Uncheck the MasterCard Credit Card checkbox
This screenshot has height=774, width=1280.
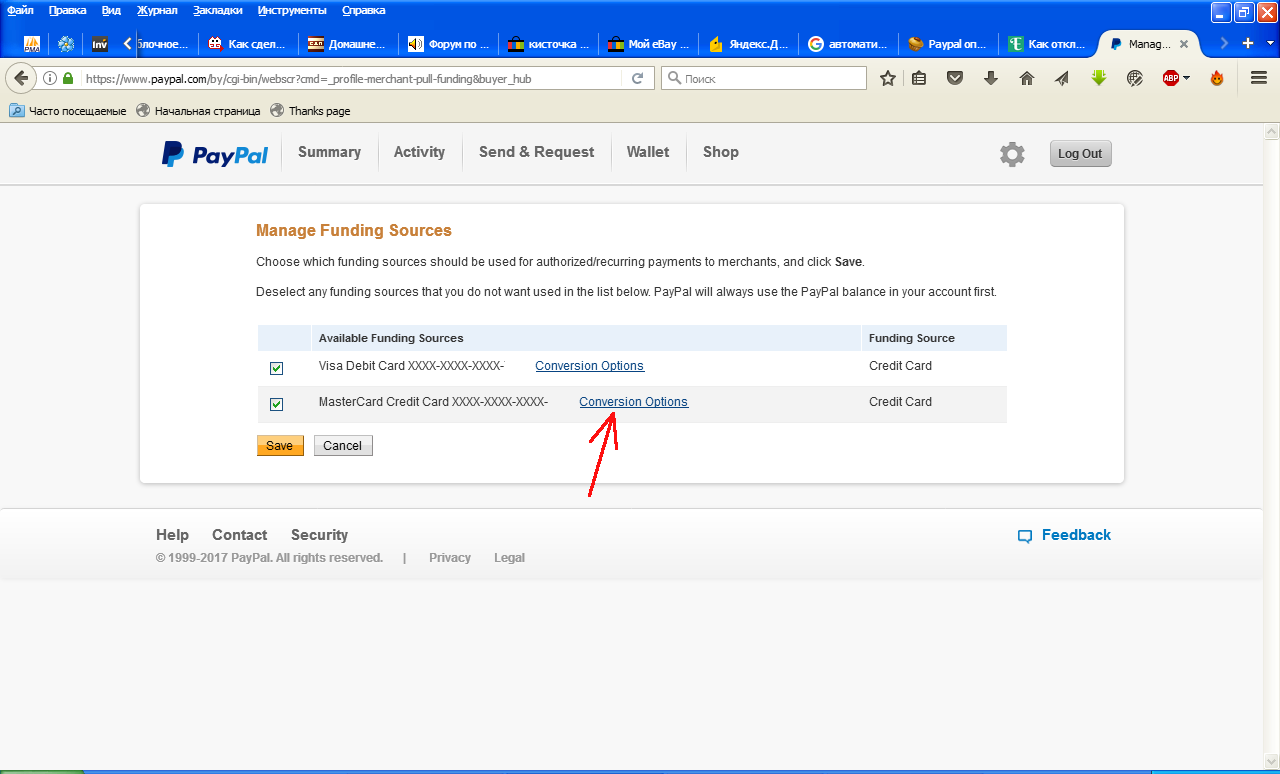(276, 404)
